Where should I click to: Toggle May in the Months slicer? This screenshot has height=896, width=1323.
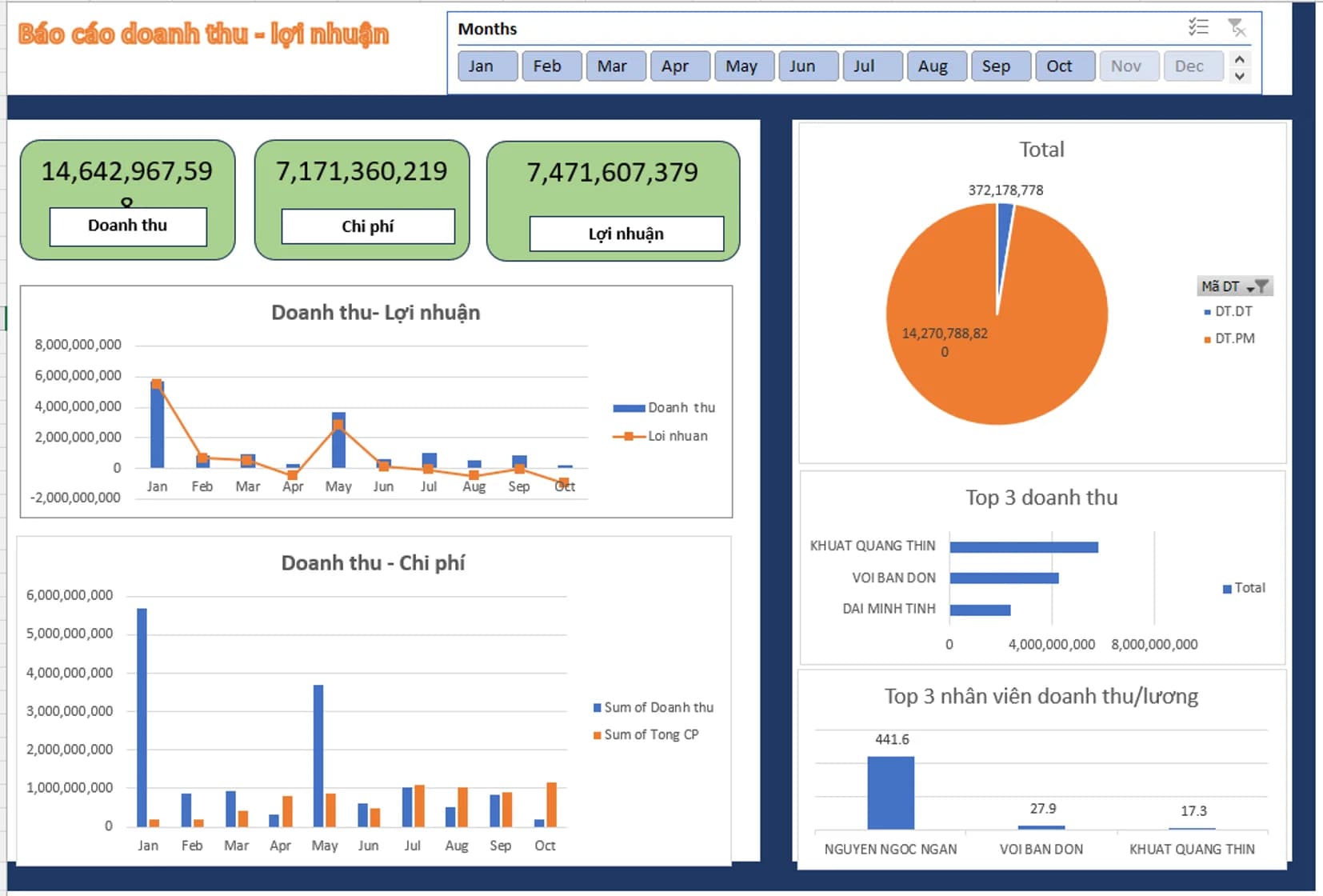click(x=743, y=66)
